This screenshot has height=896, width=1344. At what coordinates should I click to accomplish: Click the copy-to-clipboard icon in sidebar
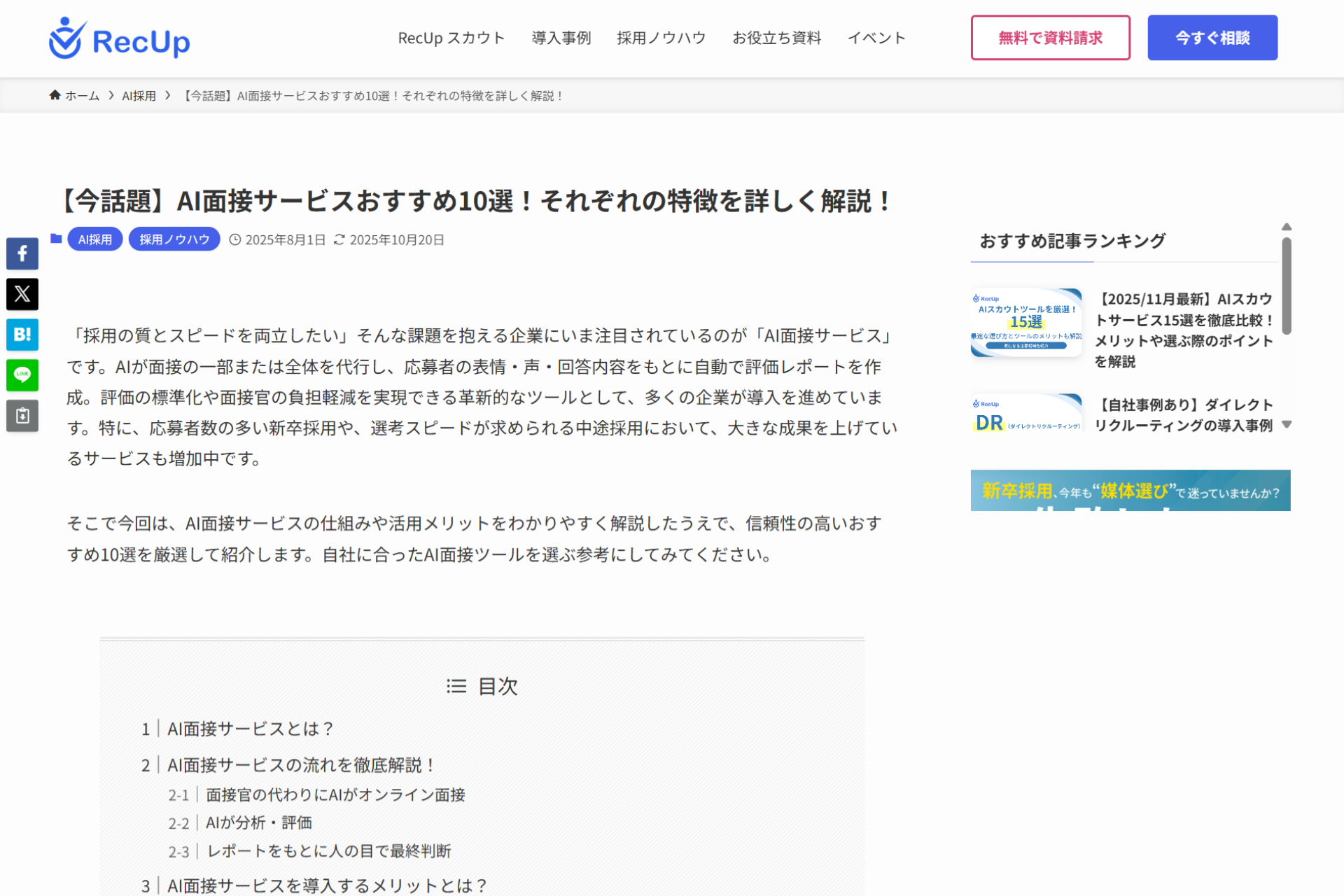pyautogui.click(x=22, y=416)
